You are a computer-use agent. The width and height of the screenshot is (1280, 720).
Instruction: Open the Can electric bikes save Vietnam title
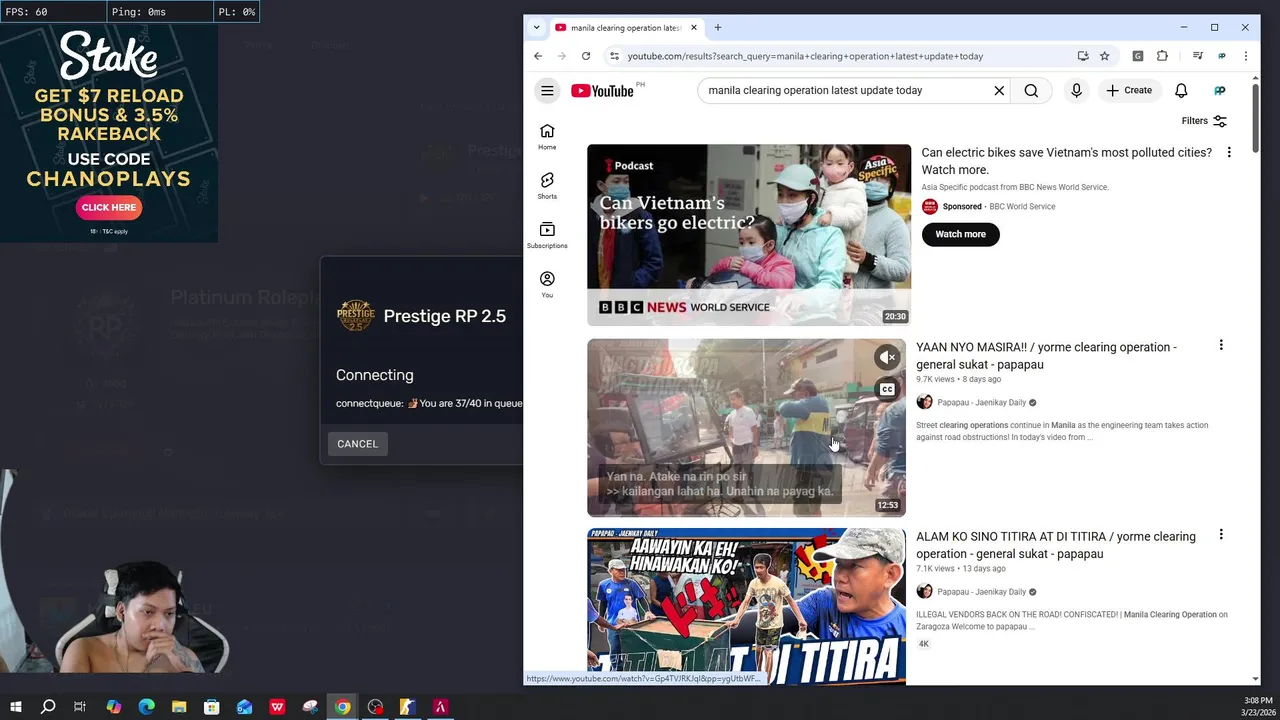tap(1066, 161)
